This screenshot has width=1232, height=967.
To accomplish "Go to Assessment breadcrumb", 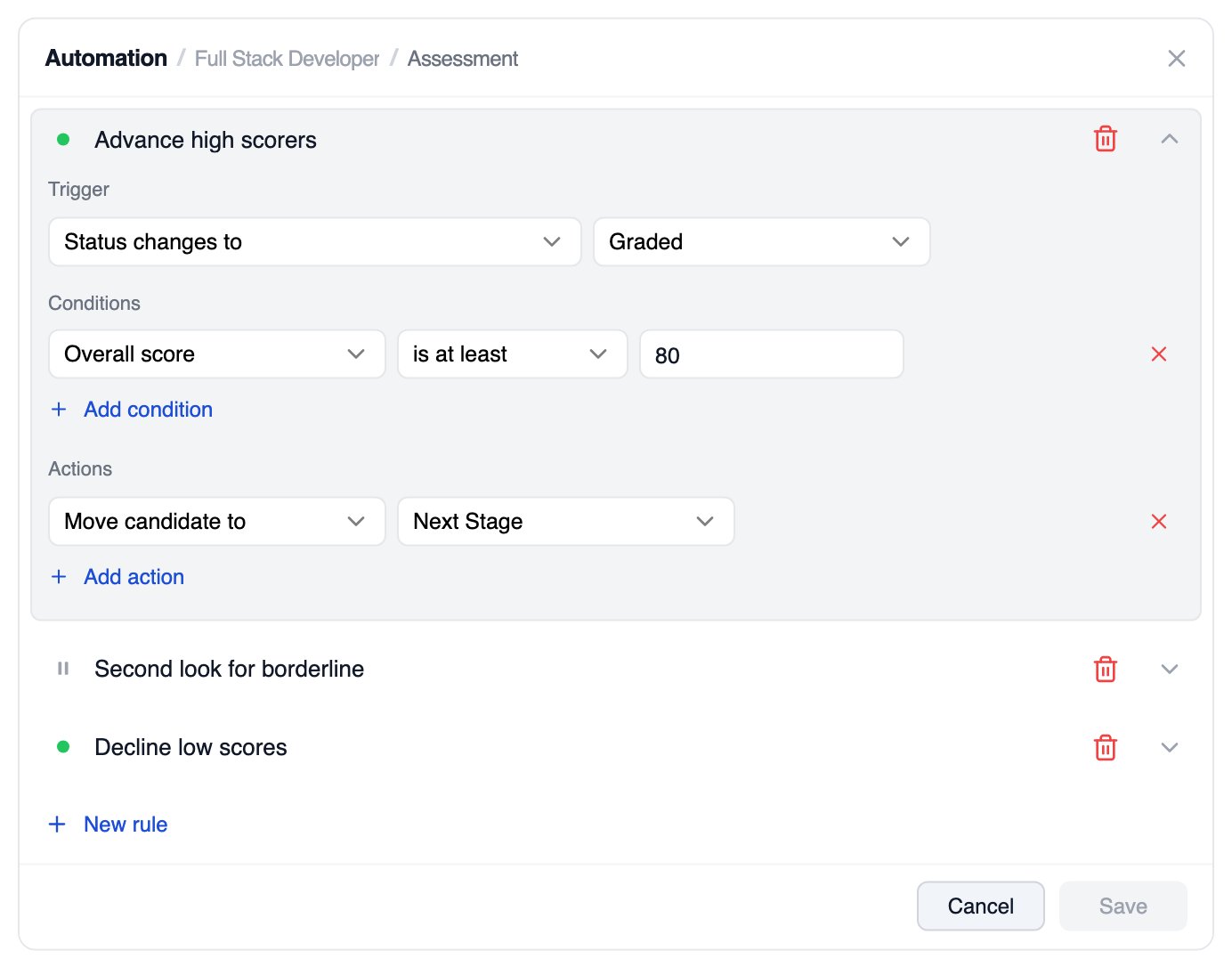I will pos(463,59).
